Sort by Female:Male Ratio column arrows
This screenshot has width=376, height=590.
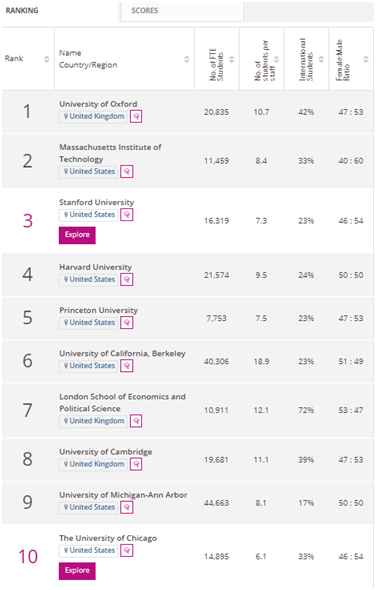[x=366, y=59]
